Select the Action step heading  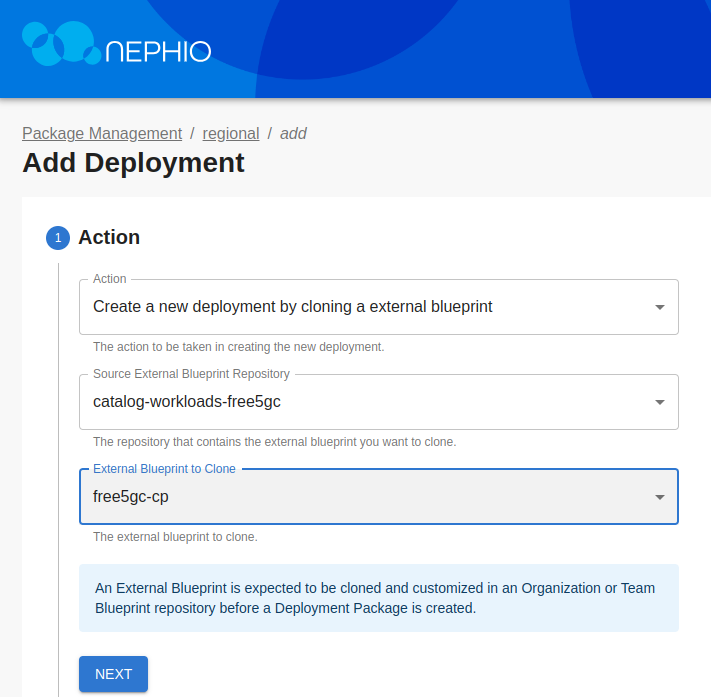[109, 237]
